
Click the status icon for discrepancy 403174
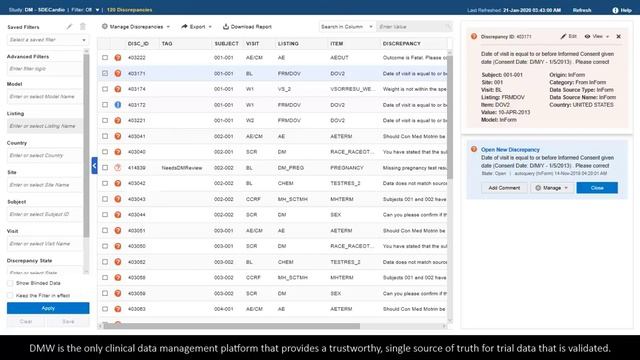118,89
